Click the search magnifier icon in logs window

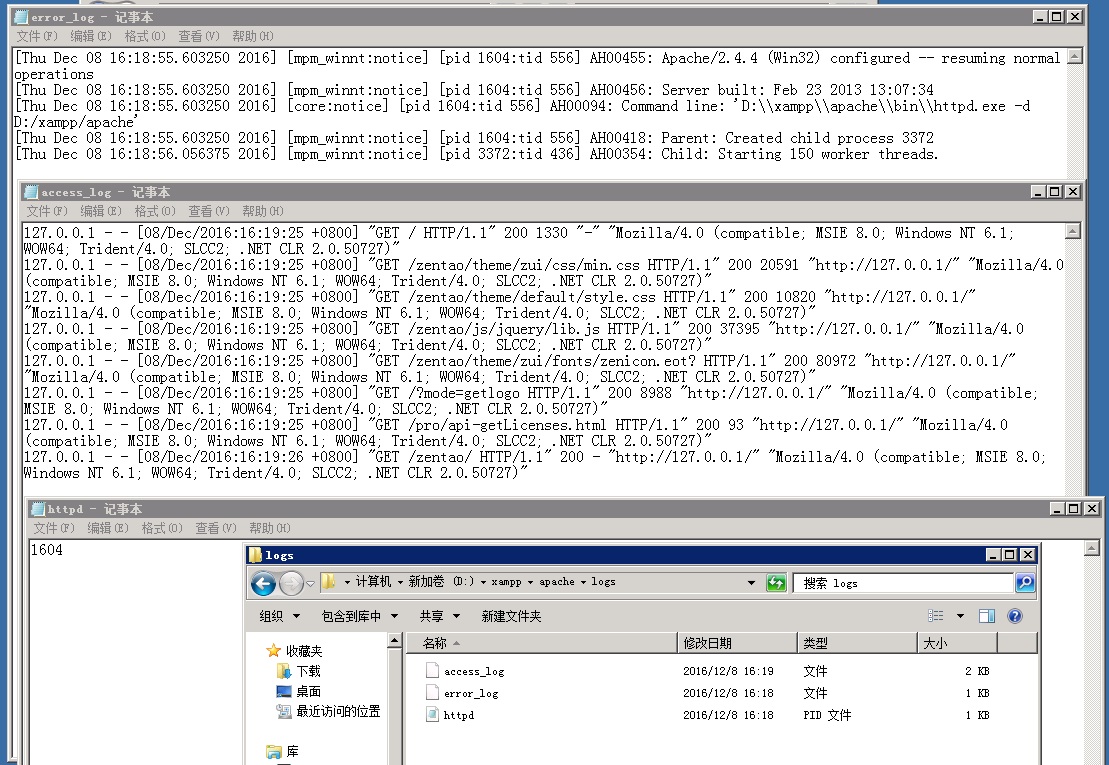(1025, 583)
